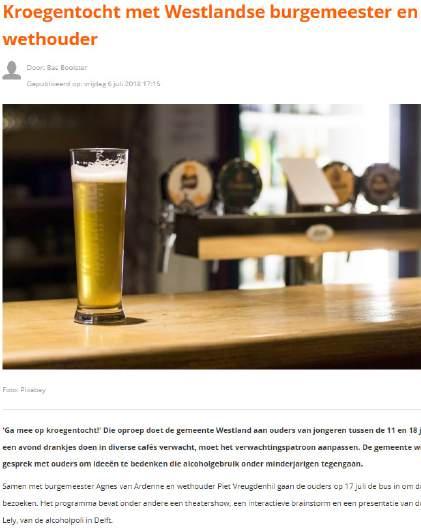Click the bold intro text "'Ga mee op kroegentocht!'"
Viewport: 421px width, 528px height.
tap(52, 430)
